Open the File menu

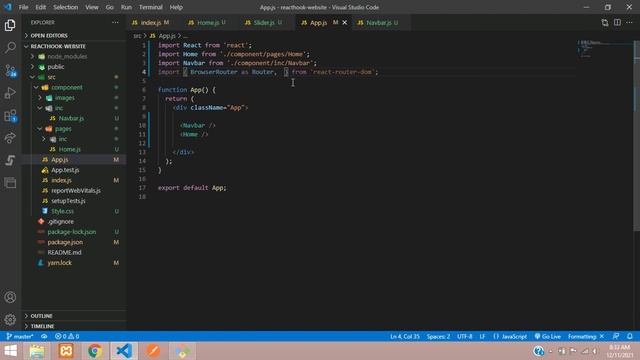[23, 7]
